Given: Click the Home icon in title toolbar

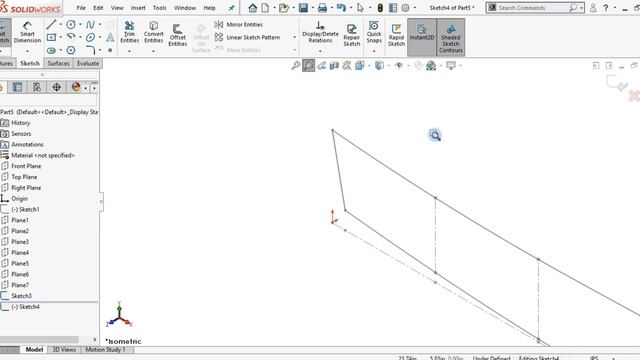Looking at the screenshot, I should tap(253, 8).
